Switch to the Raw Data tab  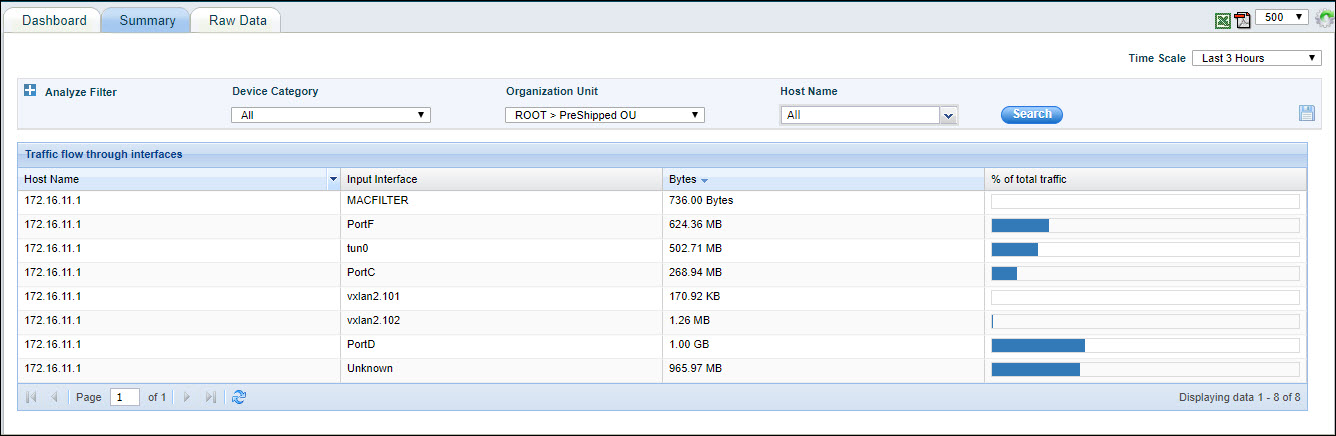coord(237,20)
